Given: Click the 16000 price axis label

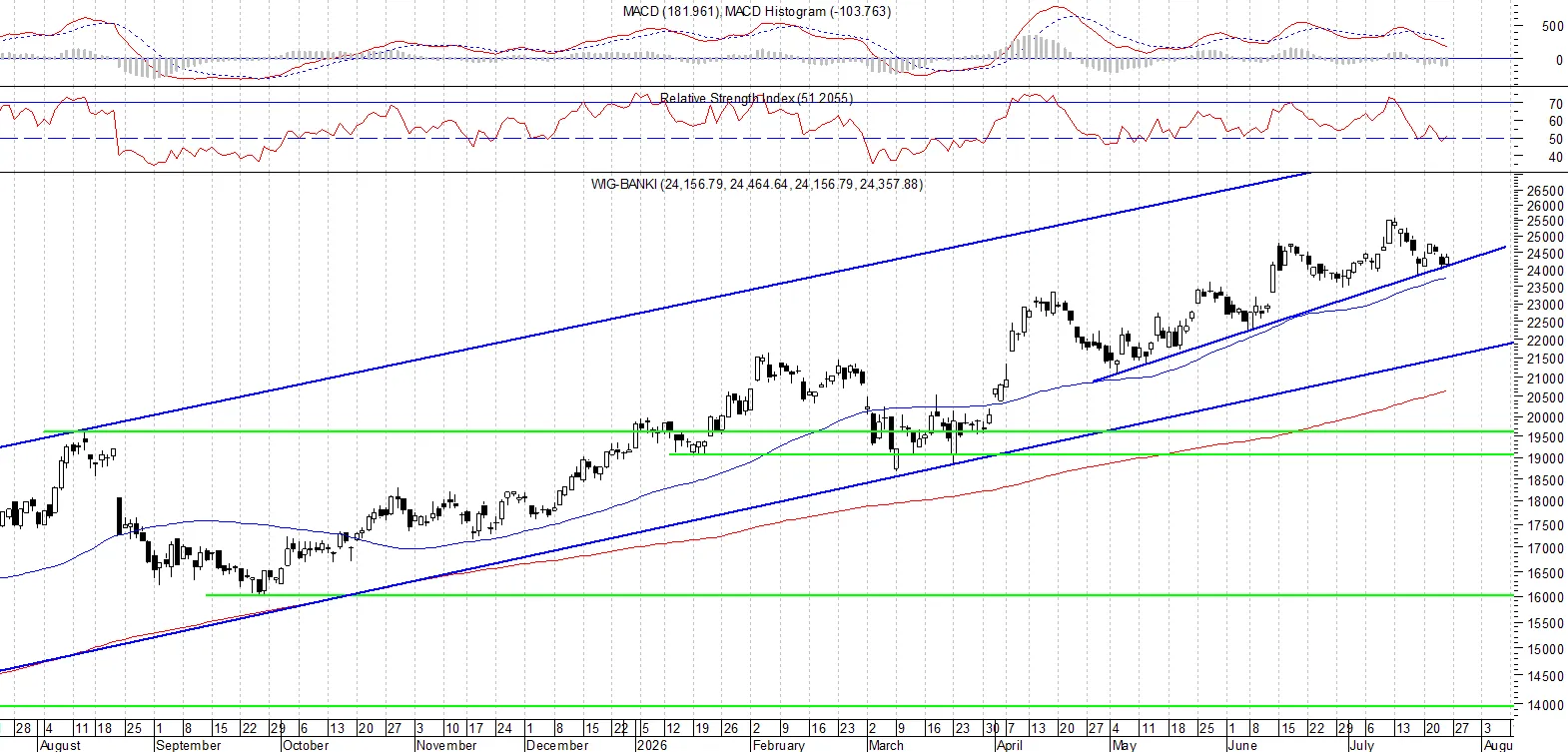Looking at the screenshot, I should pyautogui.click(x=1545, y=597).
